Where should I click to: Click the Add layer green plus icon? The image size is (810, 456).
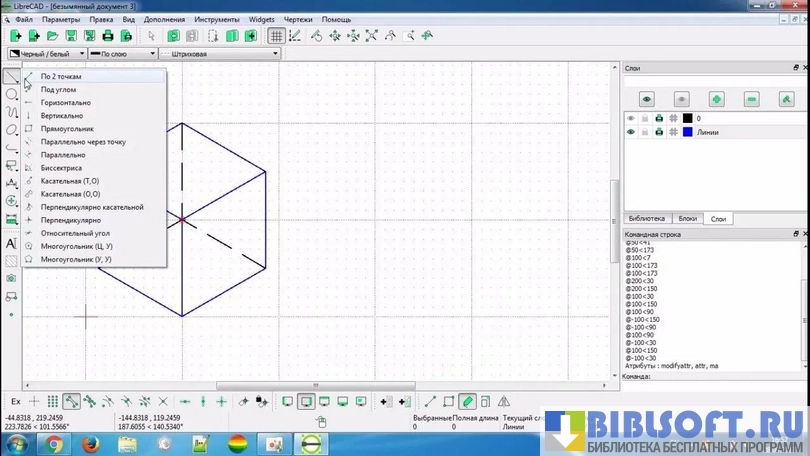pyautogui.click(x=716, y=99)
